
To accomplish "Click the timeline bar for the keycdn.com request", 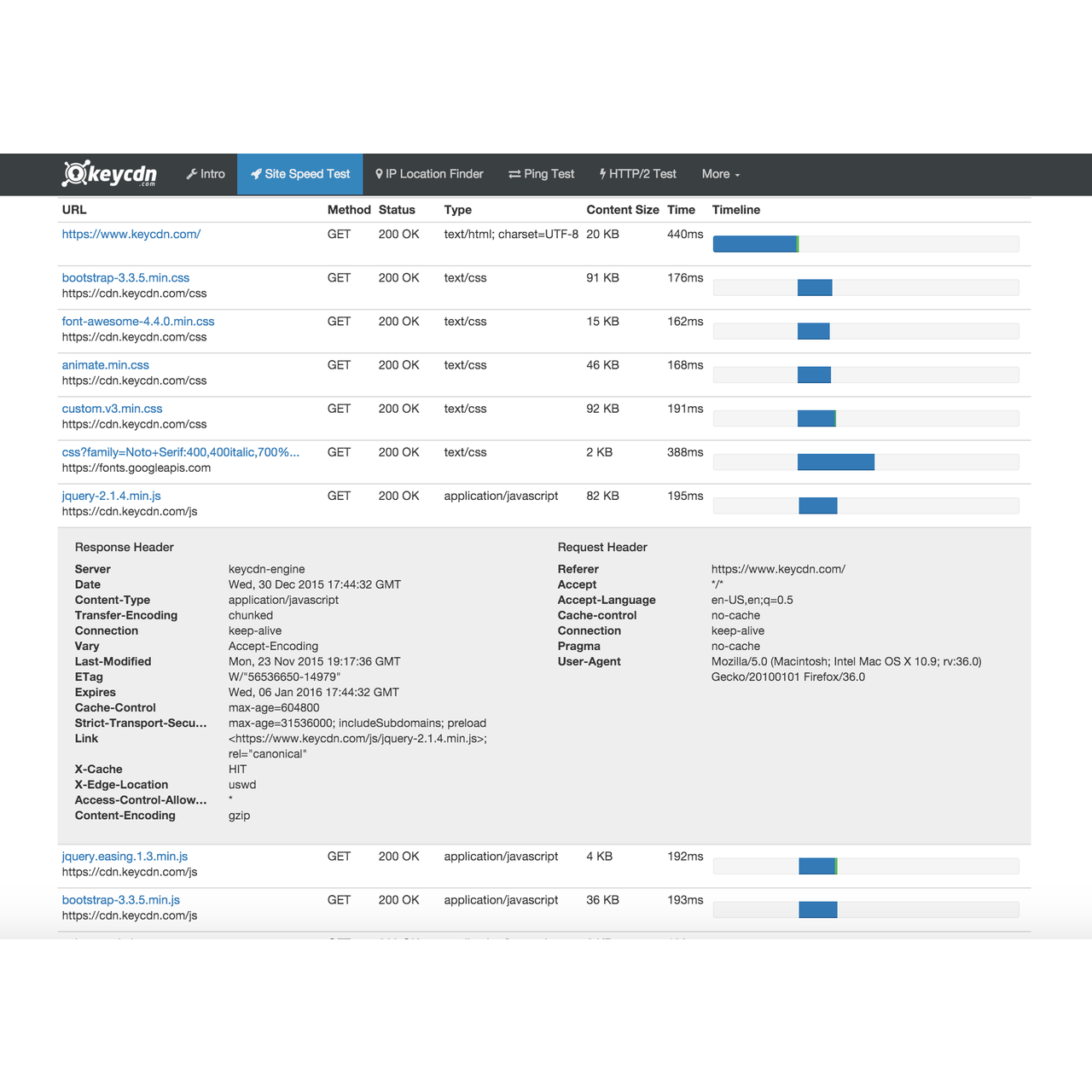I will click(755, 243).
